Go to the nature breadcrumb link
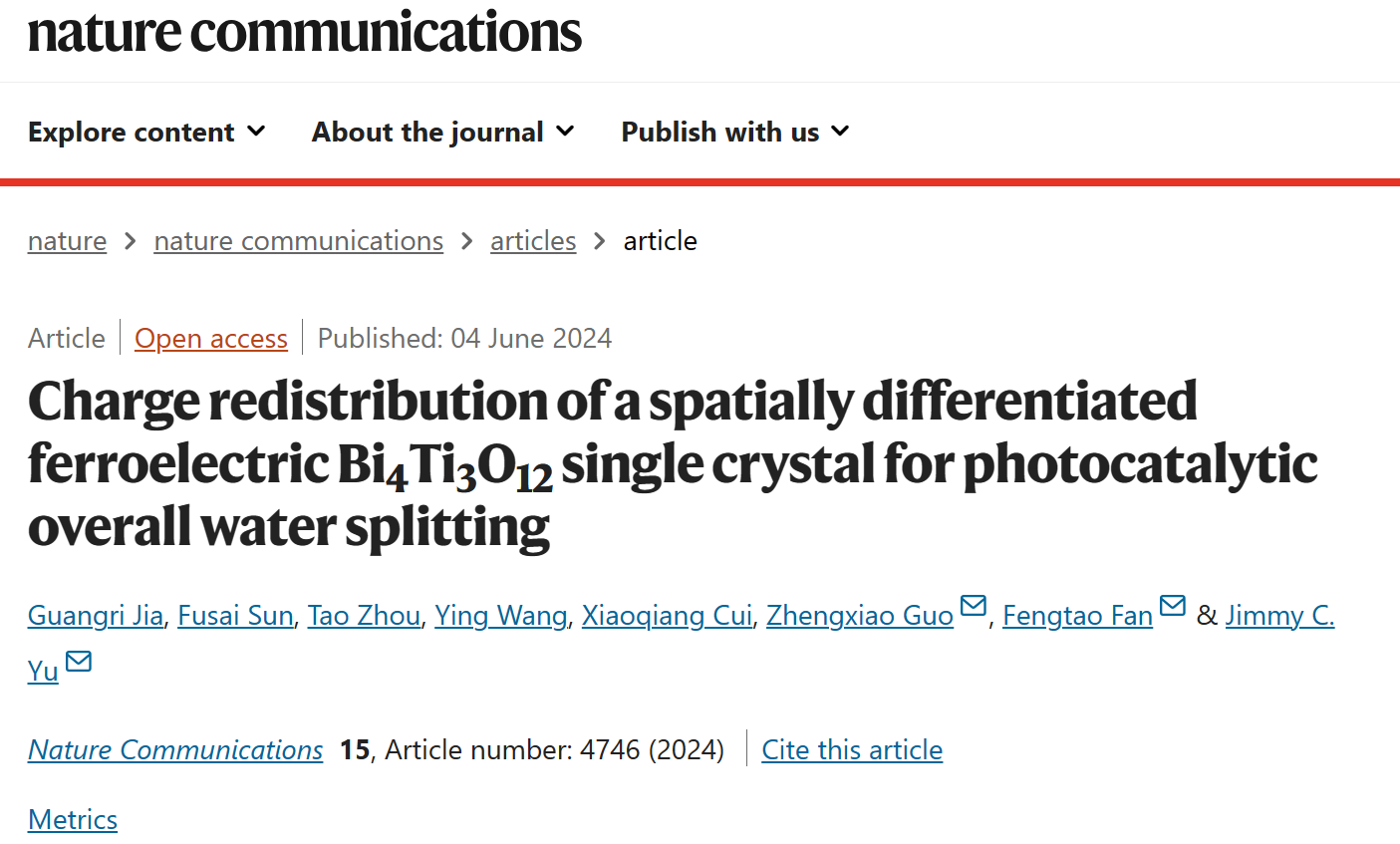 pyautogui.click(x=67, y=241)
